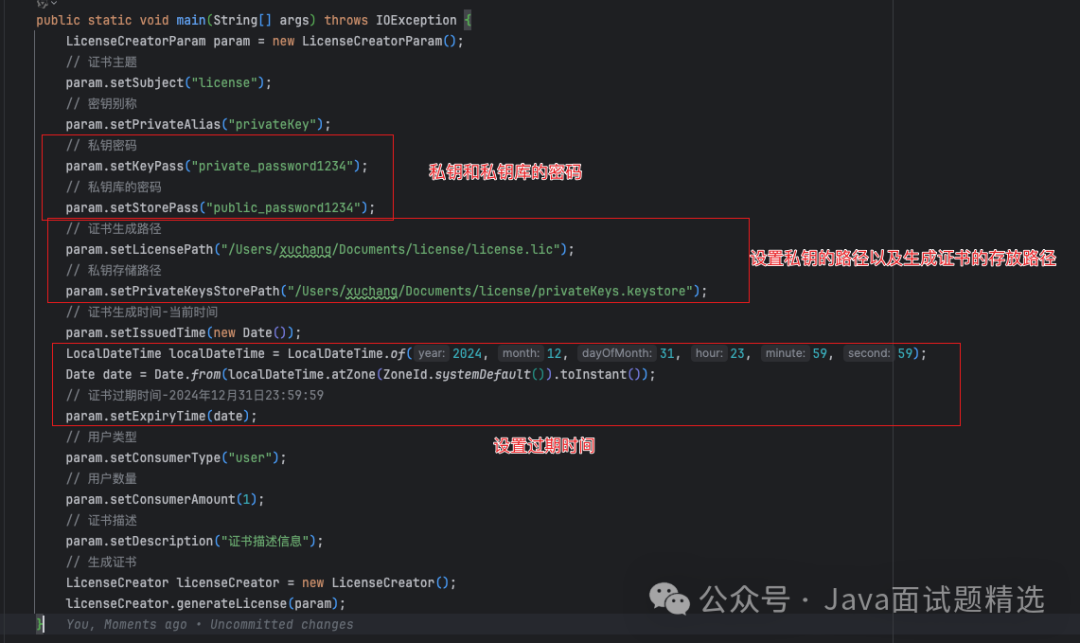Click the dayOfMonth: inlay hint
The width and height of the screenshot is (1080, 643).
coord(617,353)
